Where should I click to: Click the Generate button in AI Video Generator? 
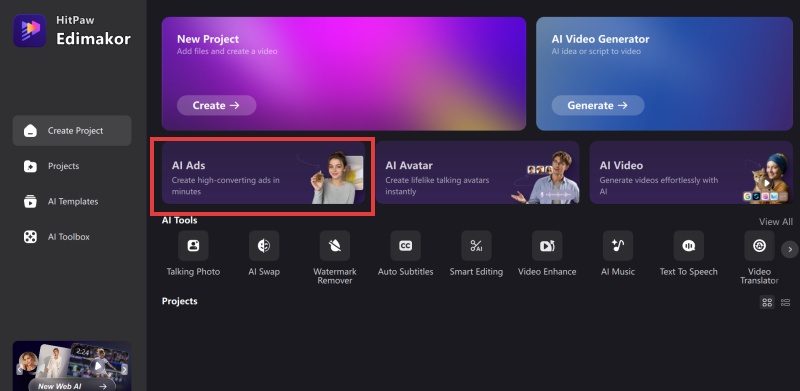(x=597, y=105)
